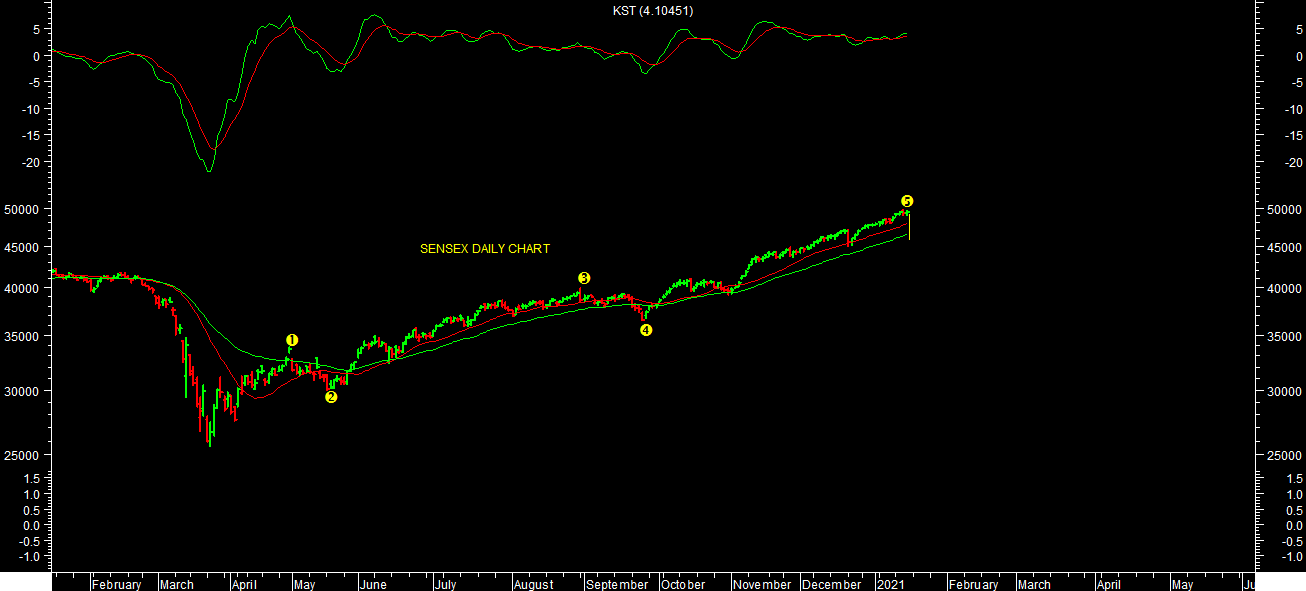1306x591 pixels.
Task: Click the June label on the time axis
Action: (372, 585)
